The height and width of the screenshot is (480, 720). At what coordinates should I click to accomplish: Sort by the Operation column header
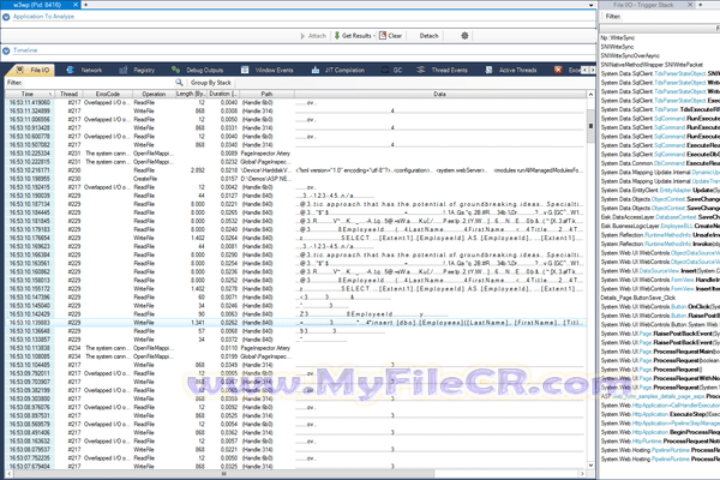[x=154, y=94]
